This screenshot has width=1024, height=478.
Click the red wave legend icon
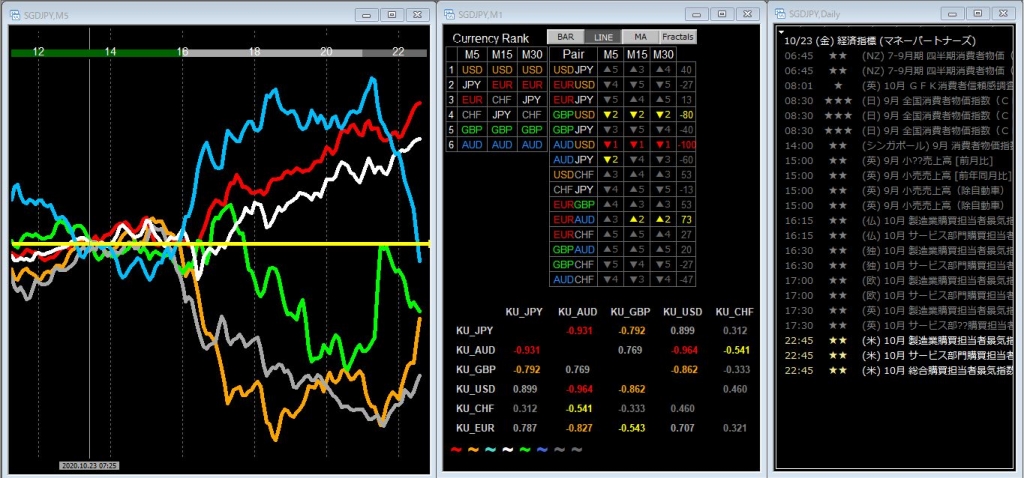pos(458,449)
